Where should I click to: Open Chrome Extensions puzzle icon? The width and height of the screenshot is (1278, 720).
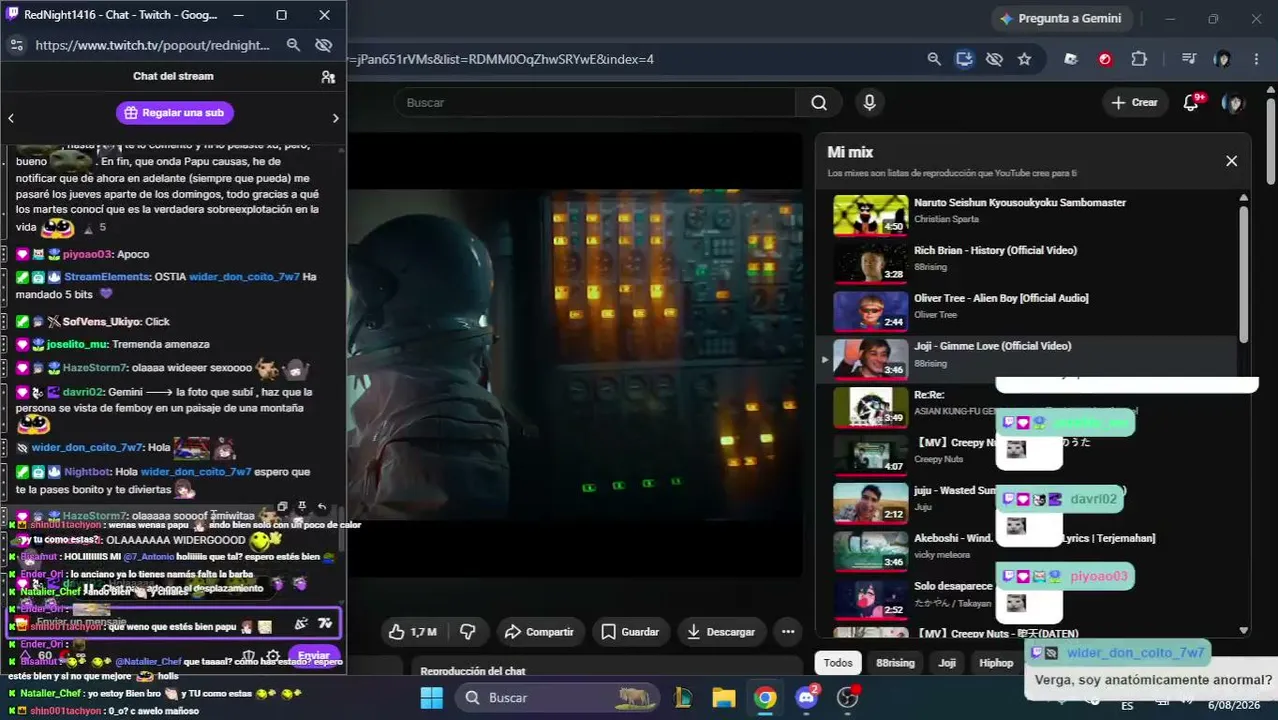[1139, 59]
